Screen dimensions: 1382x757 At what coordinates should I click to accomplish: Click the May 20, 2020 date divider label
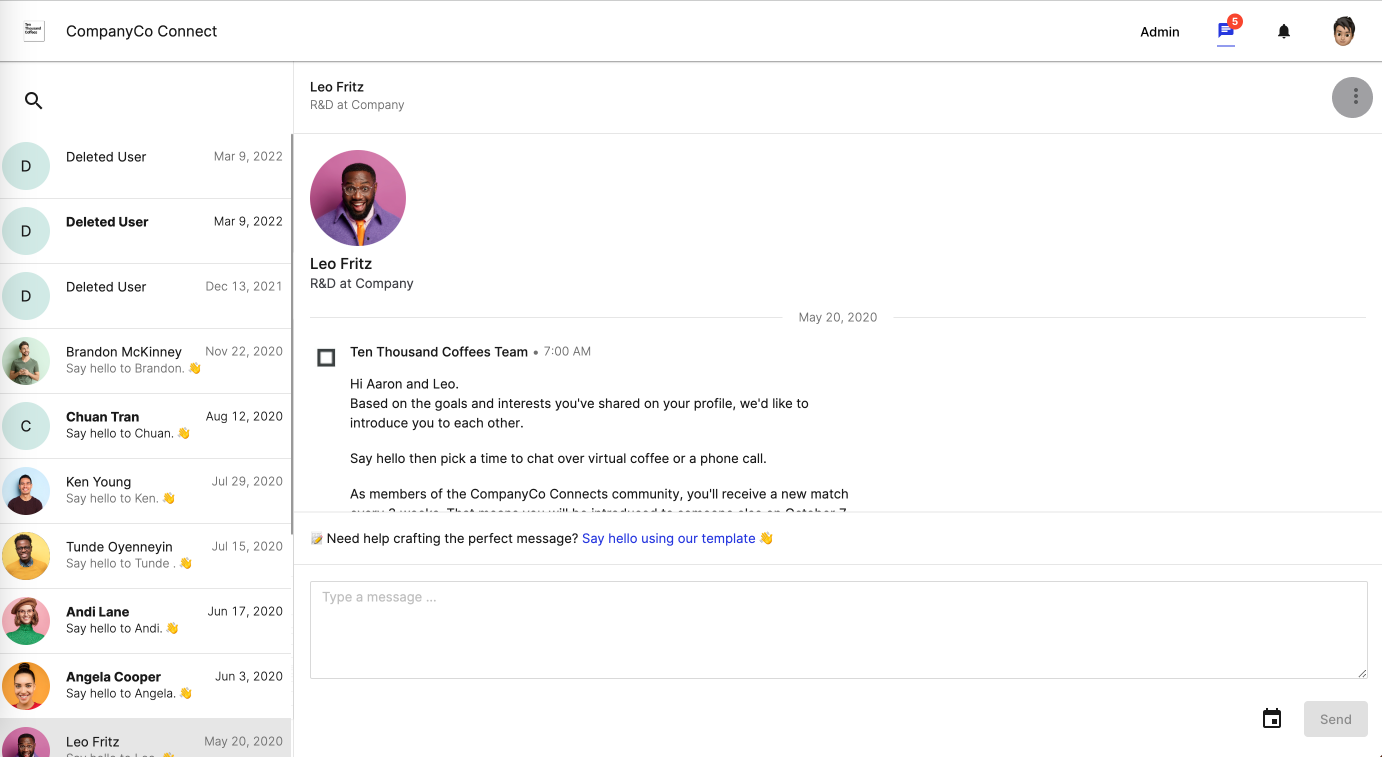pos(838,317)
